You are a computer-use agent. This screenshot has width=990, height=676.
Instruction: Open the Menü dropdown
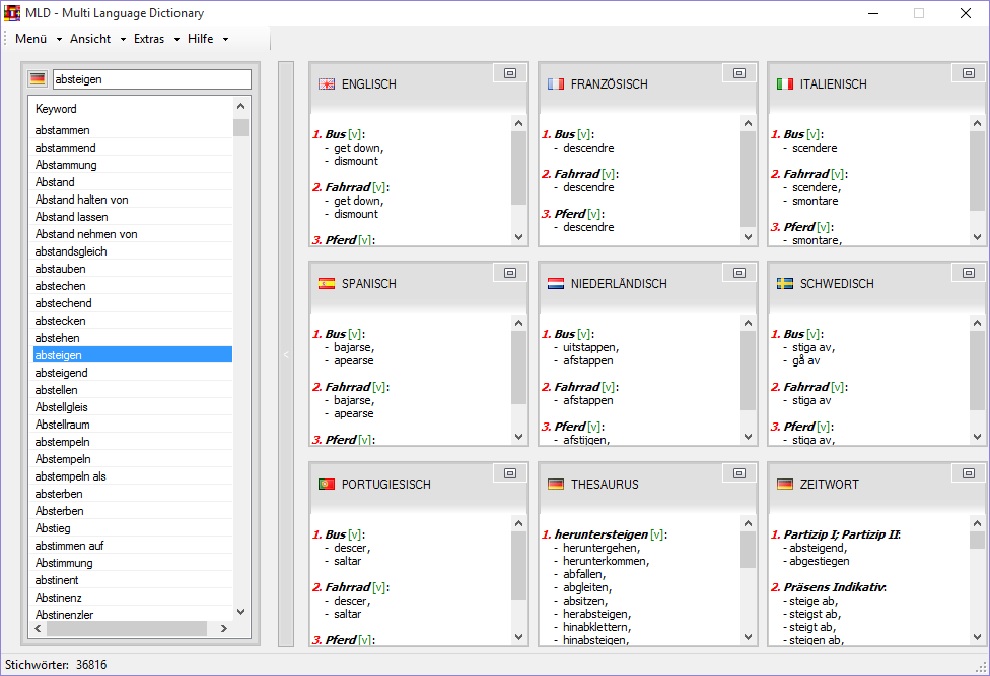click(38, 39)
